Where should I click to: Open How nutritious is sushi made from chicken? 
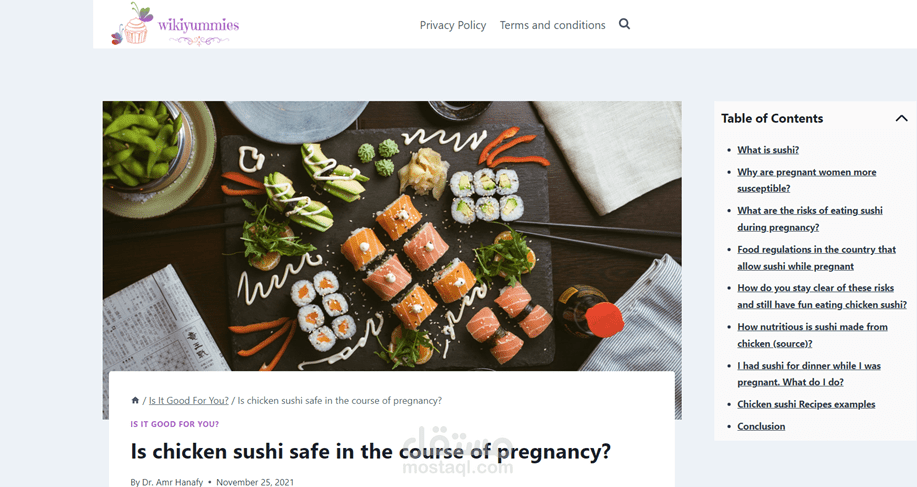(812, 335)
